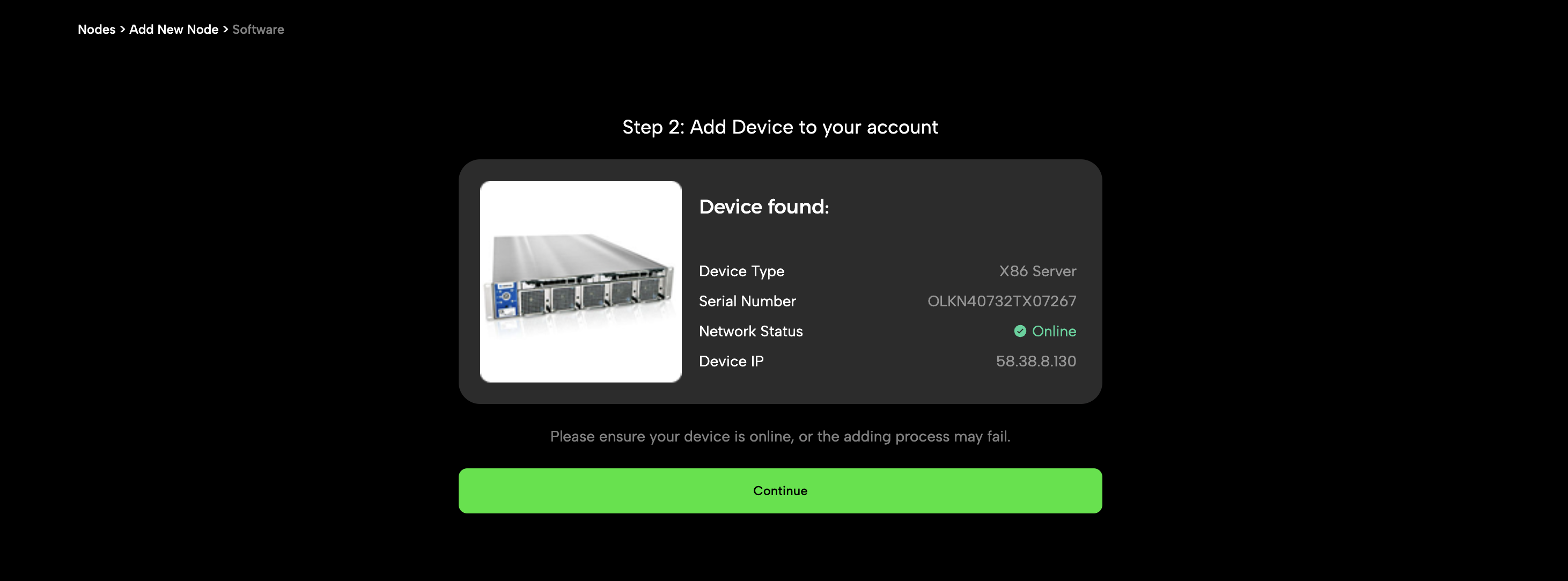
Task: Click the server device product image
Action: coord(581,281)
